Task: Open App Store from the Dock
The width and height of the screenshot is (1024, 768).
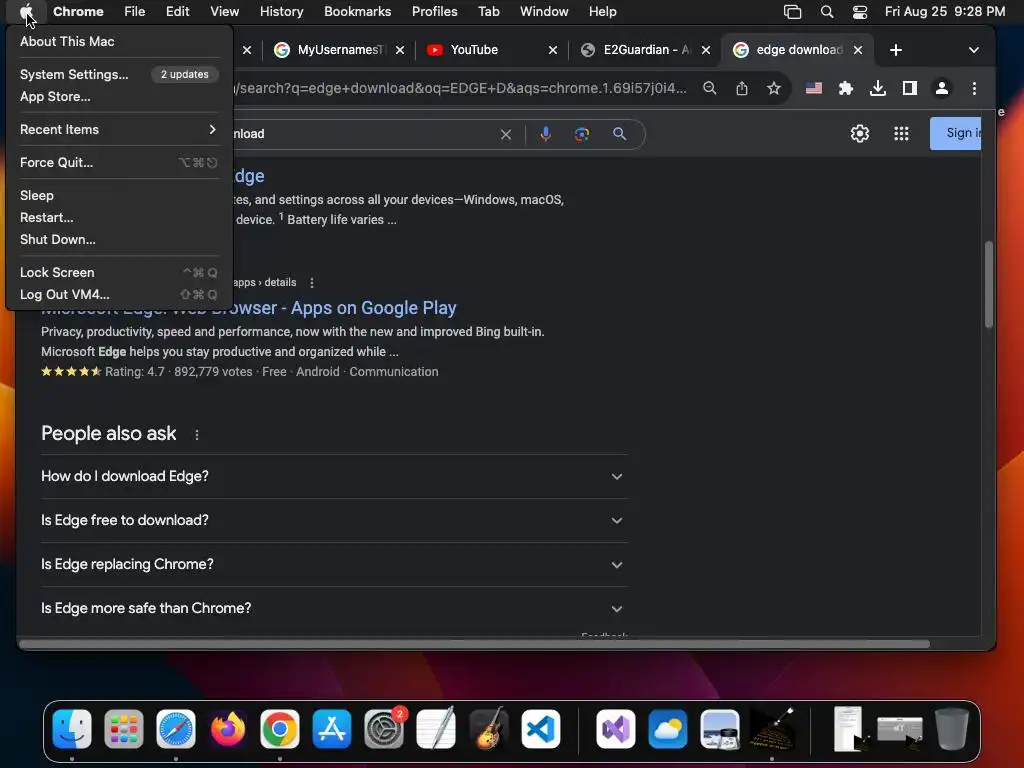Action: (332, 729)
